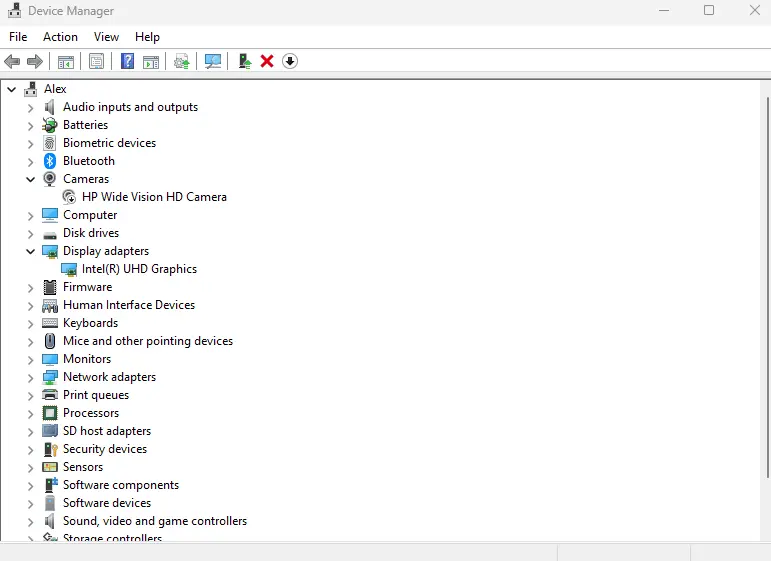Image resolution: width=771 pixels, height=561 pixels.
Task: Open the Action menu
Action: 60,37
